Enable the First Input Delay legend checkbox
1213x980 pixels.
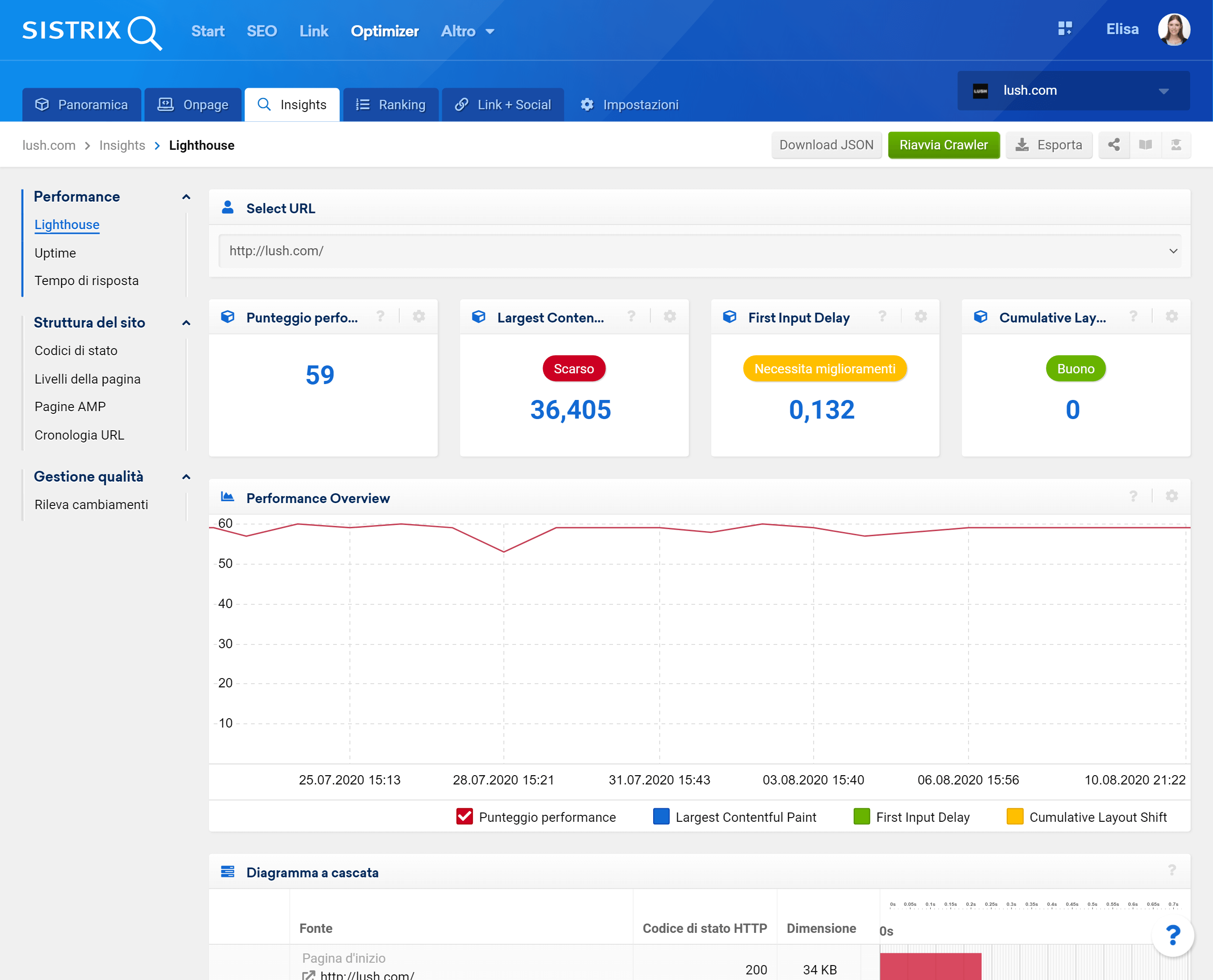point(861,816)
